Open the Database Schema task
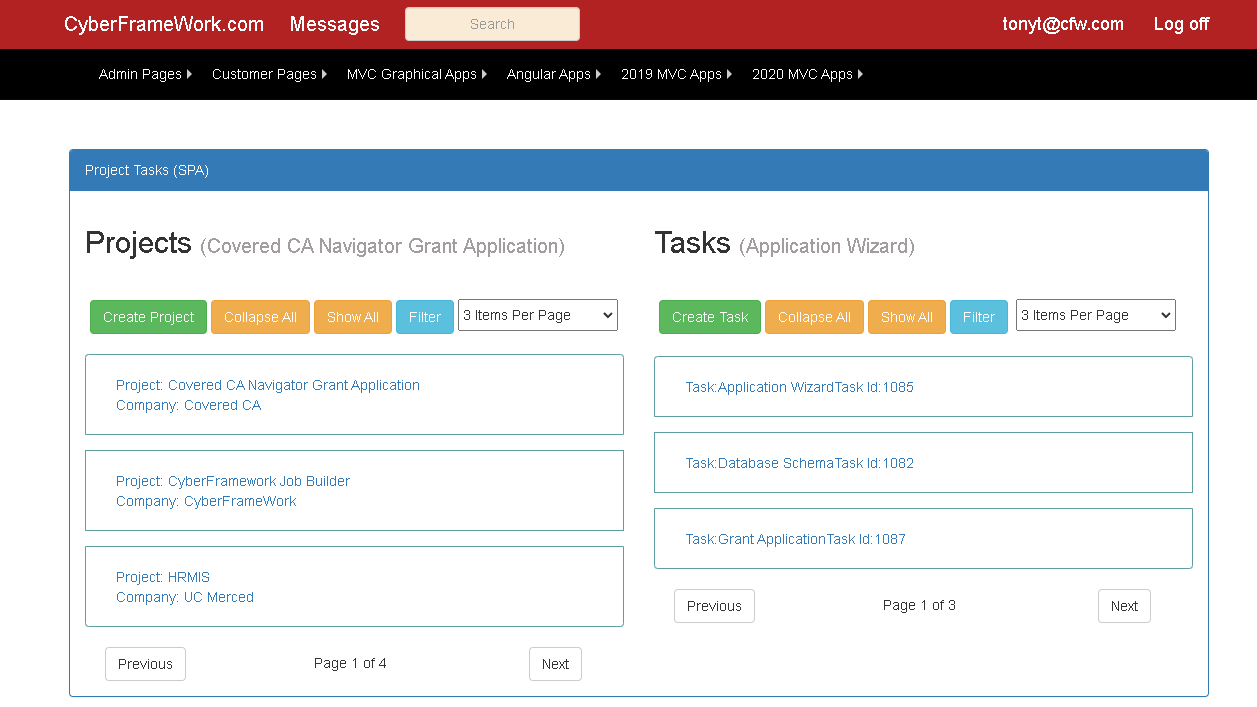 (x=923, y=463)
